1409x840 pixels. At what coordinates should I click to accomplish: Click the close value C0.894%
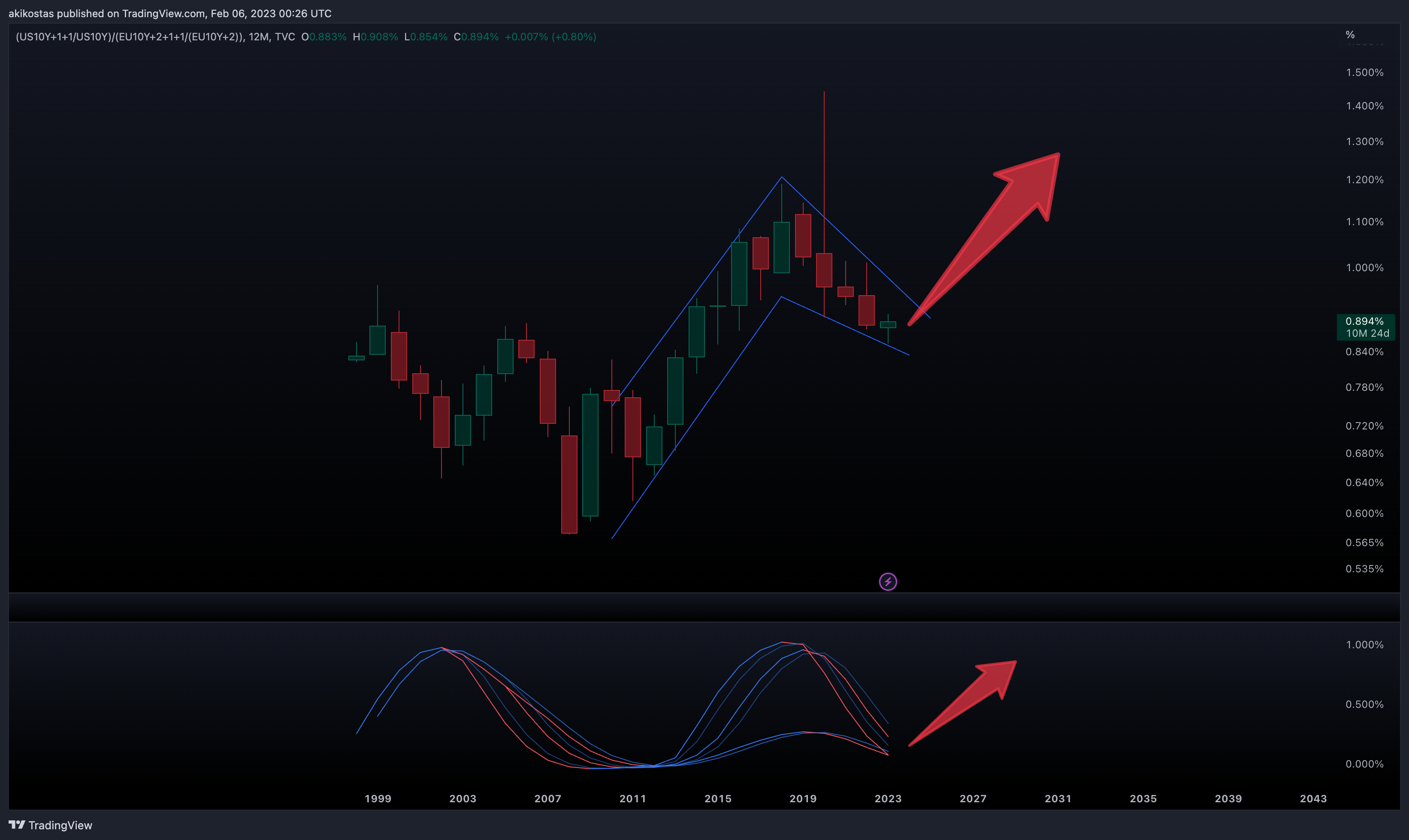click(x=476, y=37)
